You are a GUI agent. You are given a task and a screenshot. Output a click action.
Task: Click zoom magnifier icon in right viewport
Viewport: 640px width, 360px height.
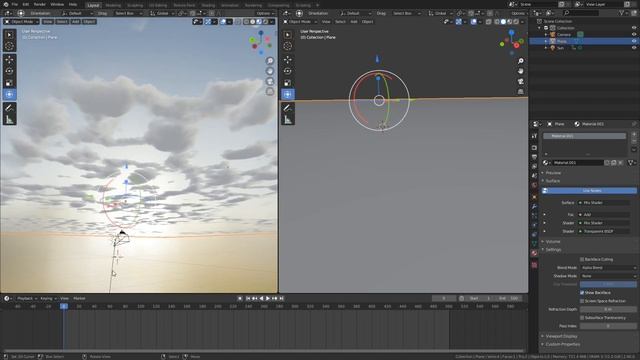pos(521,61)
